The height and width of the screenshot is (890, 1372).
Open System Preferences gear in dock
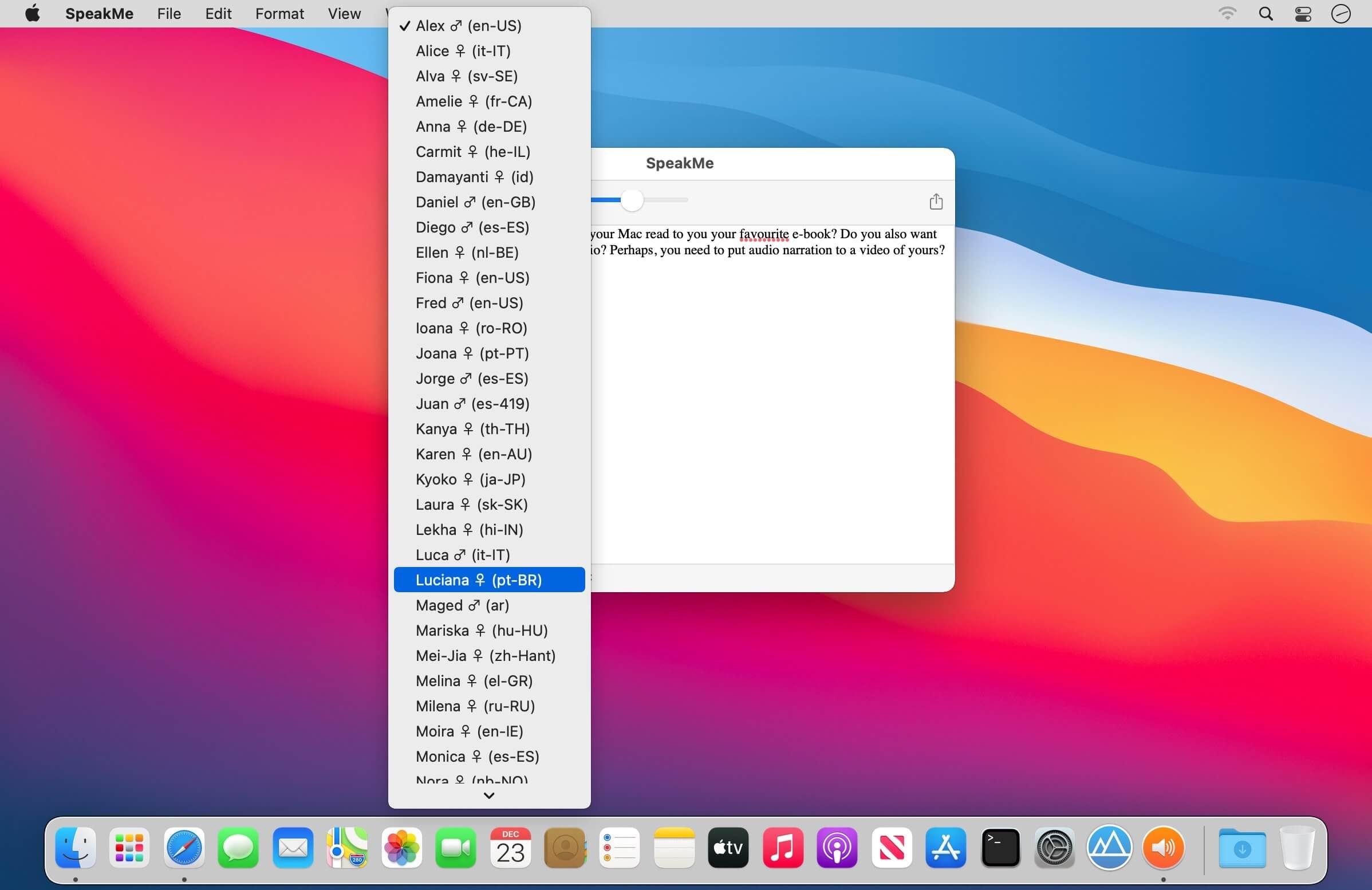[1054, 848]
